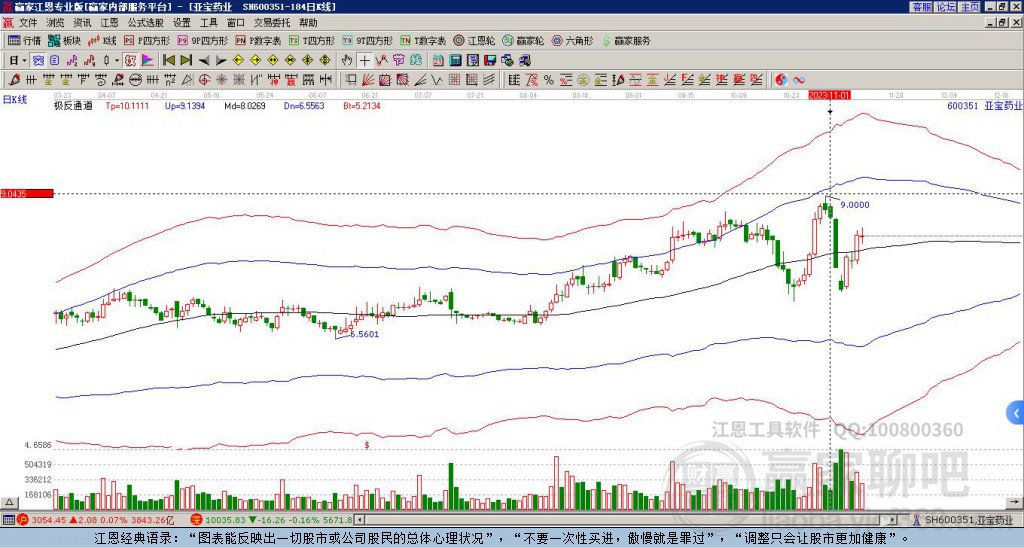Viewport: 1024px width, 548px height.
Task: Click the 2023-11-01 date marker
Action: (x=830, y=95)
